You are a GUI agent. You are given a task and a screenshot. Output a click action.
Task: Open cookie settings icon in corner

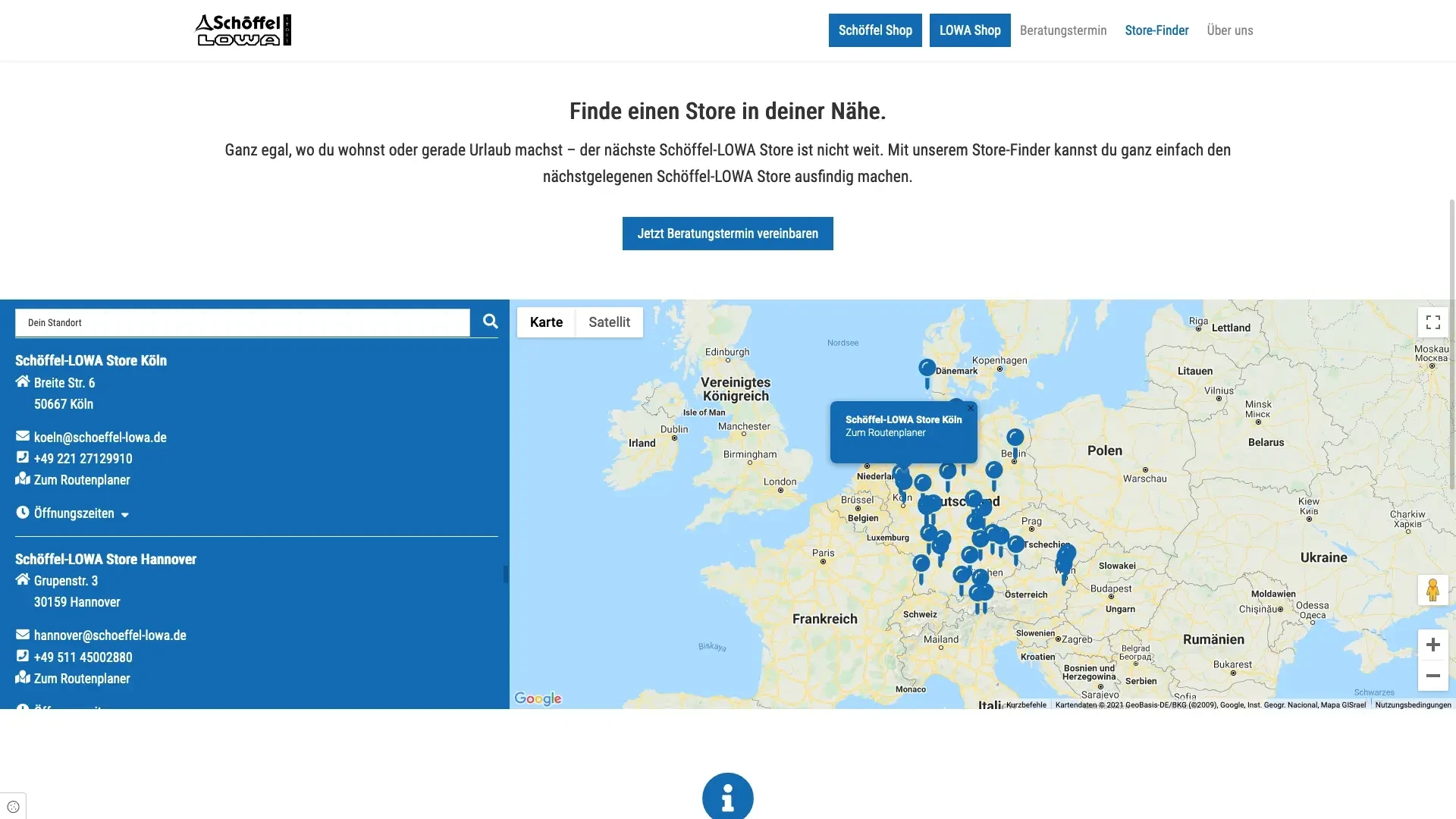(x=13, y=806)
